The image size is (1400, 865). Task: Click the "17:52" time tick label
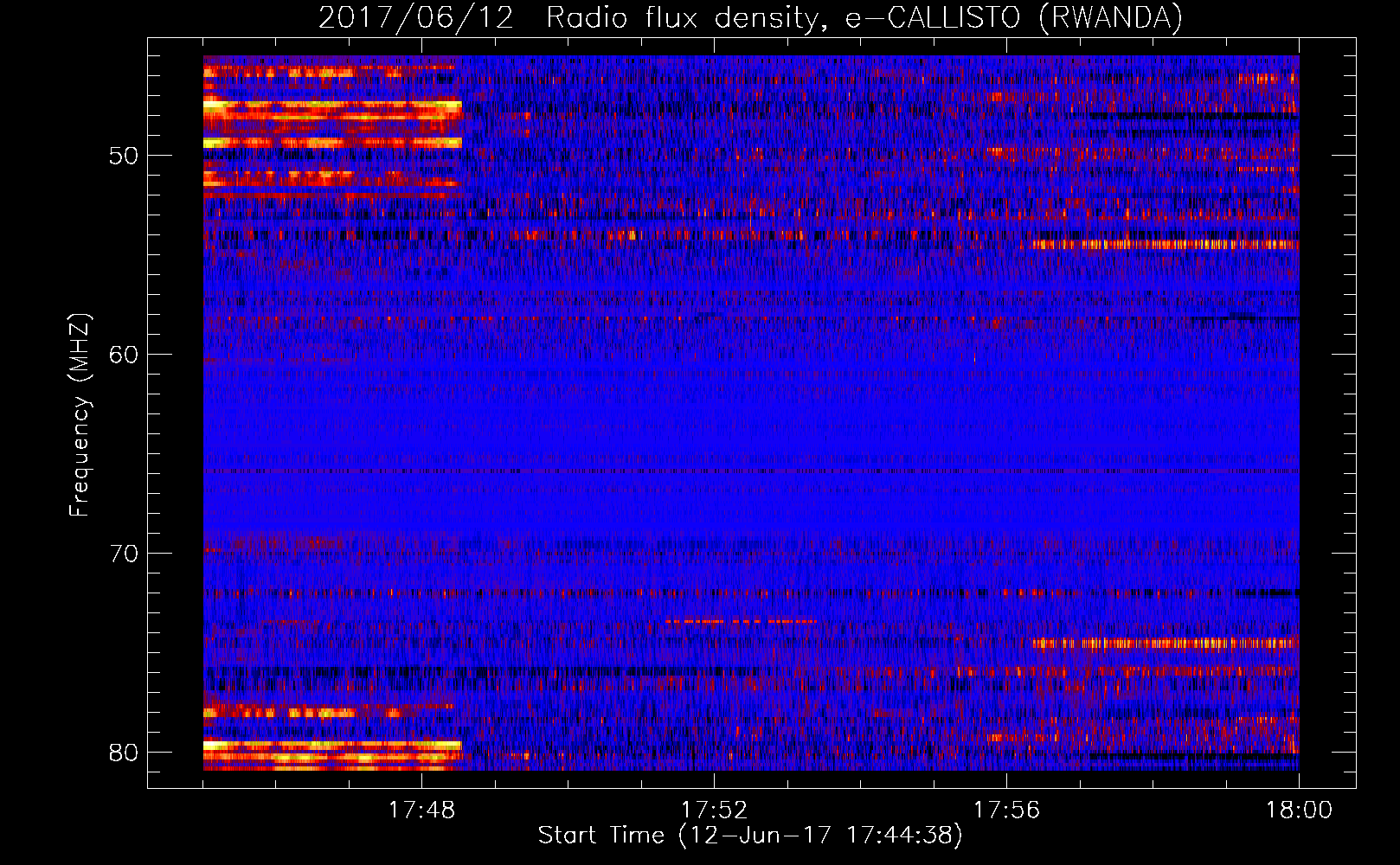(714, 811)
